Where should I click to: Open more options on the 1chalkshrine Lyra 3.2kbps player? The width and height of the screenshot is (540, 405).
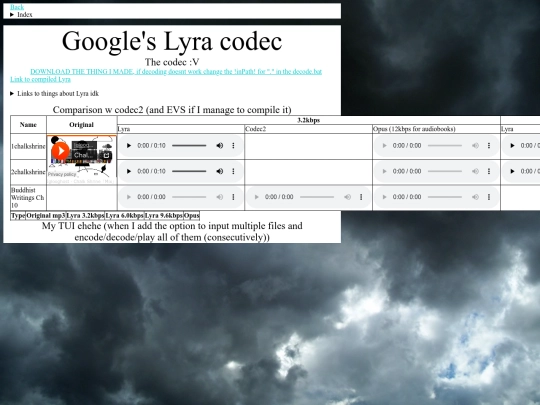(x=233, y=146)
